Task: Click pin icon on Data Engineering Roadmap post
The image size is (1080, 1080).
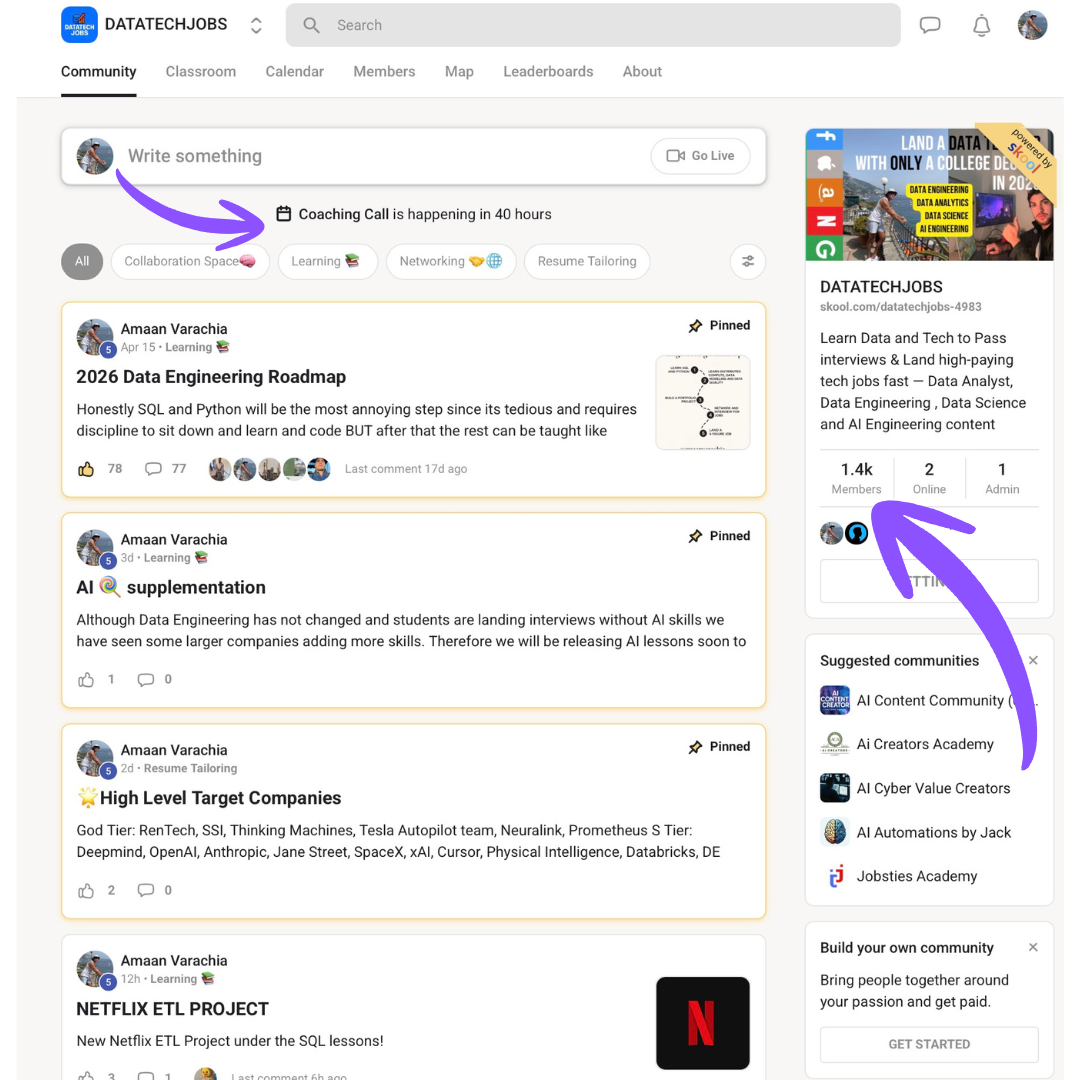Action: (696, 326)
